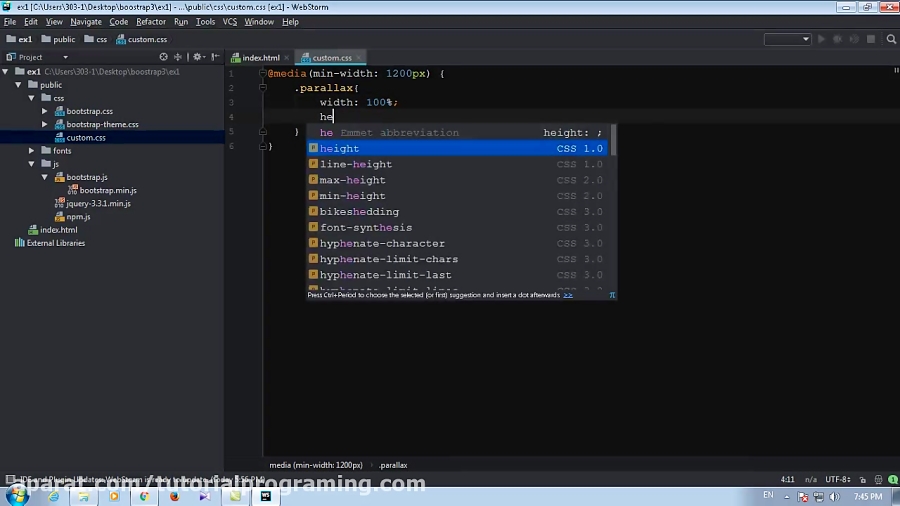Click the Collapse All icon in Project panel
Screen dimensions: 900x506
[x=178, y=57]
